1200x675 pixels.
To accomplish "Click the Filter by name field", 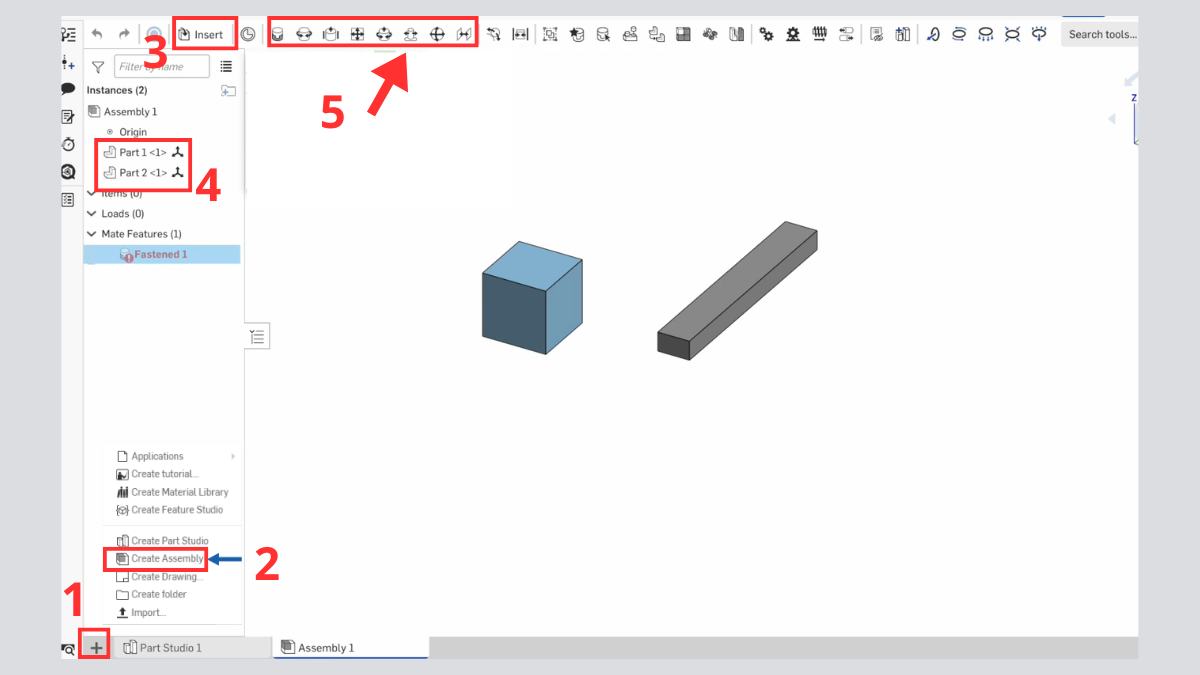I will [x=162, y=66].
